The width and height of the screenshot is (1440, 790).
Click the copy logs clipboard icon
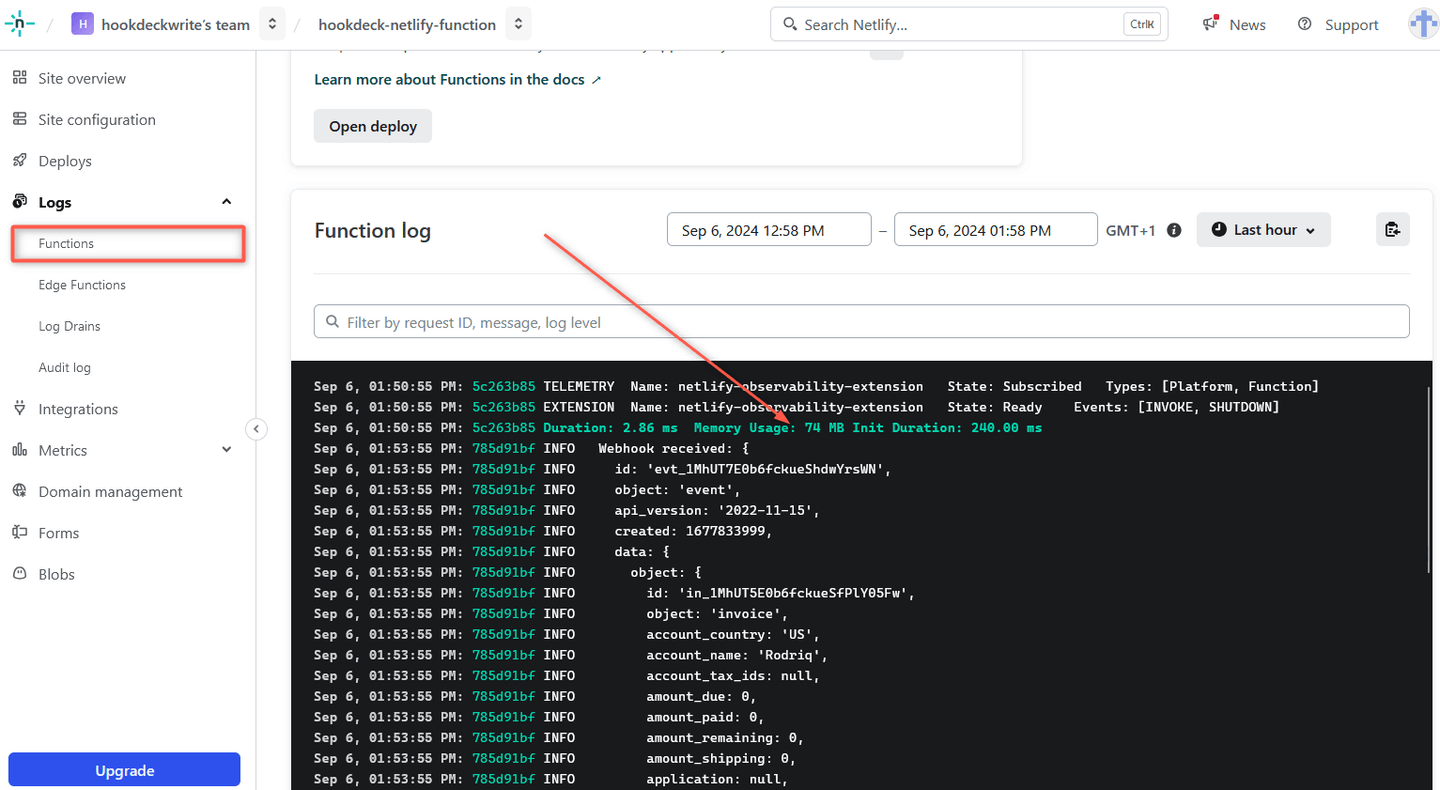(x=1392, y=229)
